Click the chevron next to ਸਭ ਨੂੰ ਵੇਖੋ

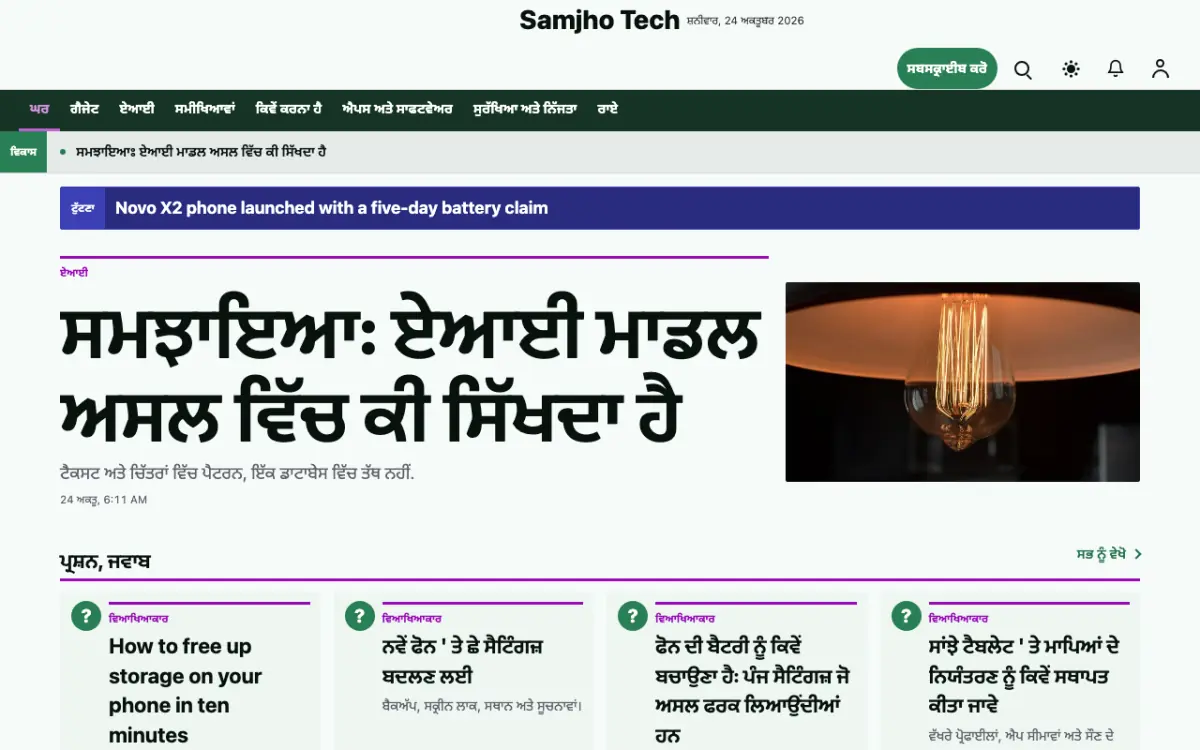1138,554
